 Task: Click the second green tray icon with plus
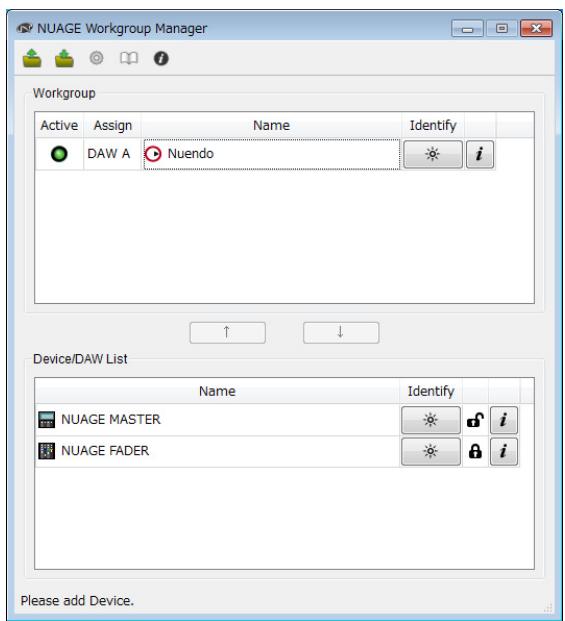pos(64,58)
